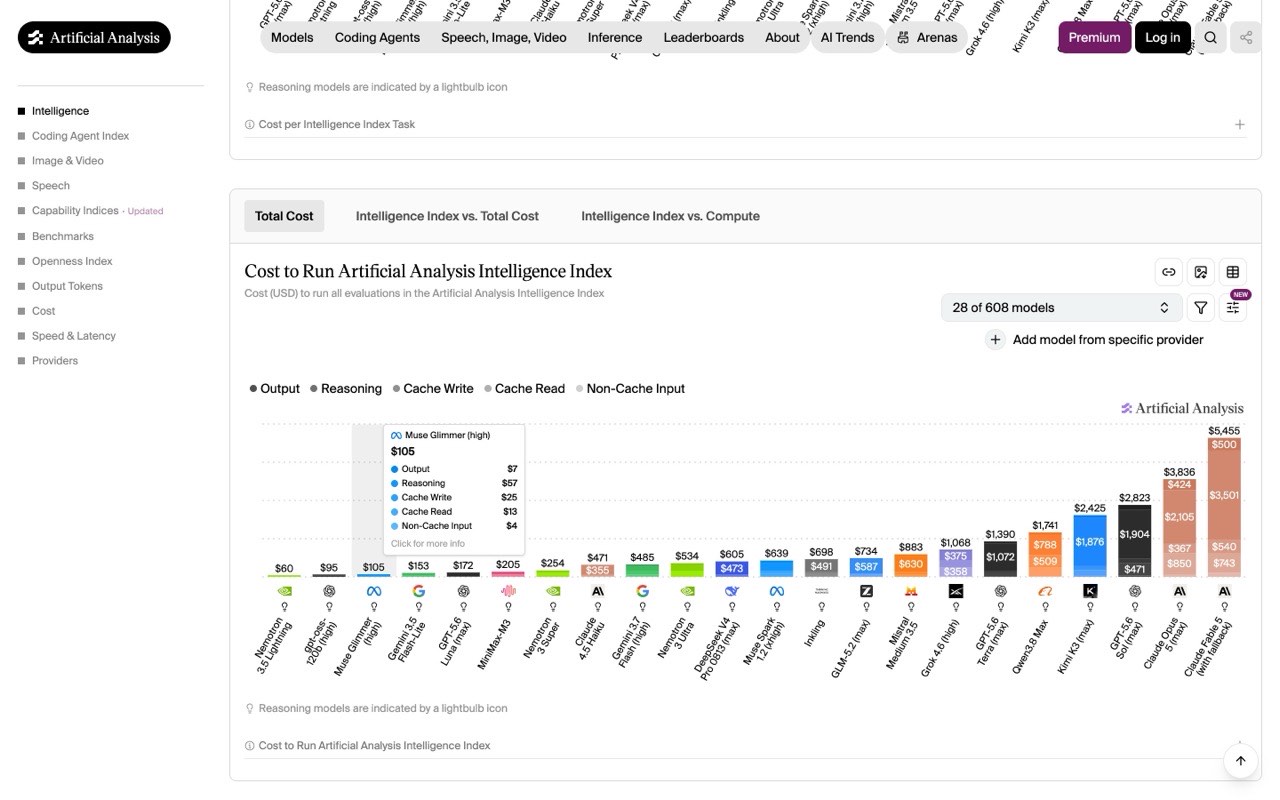Open the Arenas page
This screenshot has width=1280, height=800.
[927, 38]
